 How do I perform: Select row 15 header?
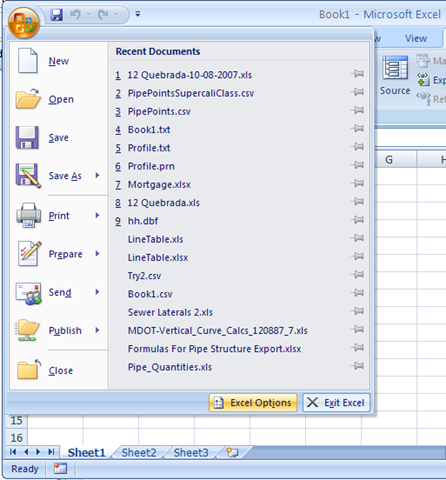point(16,420)
